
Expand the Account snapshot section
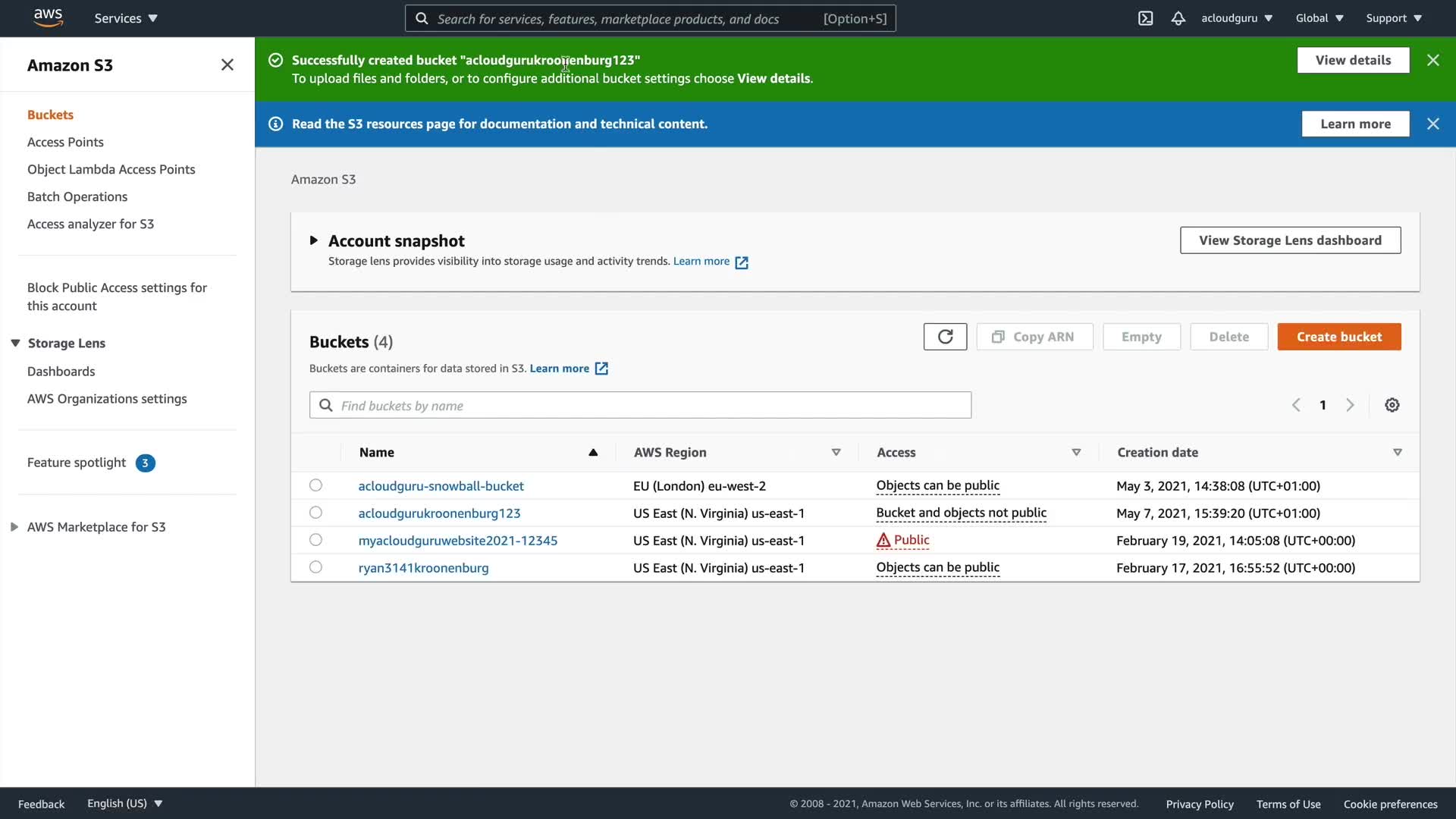(313, 240)
